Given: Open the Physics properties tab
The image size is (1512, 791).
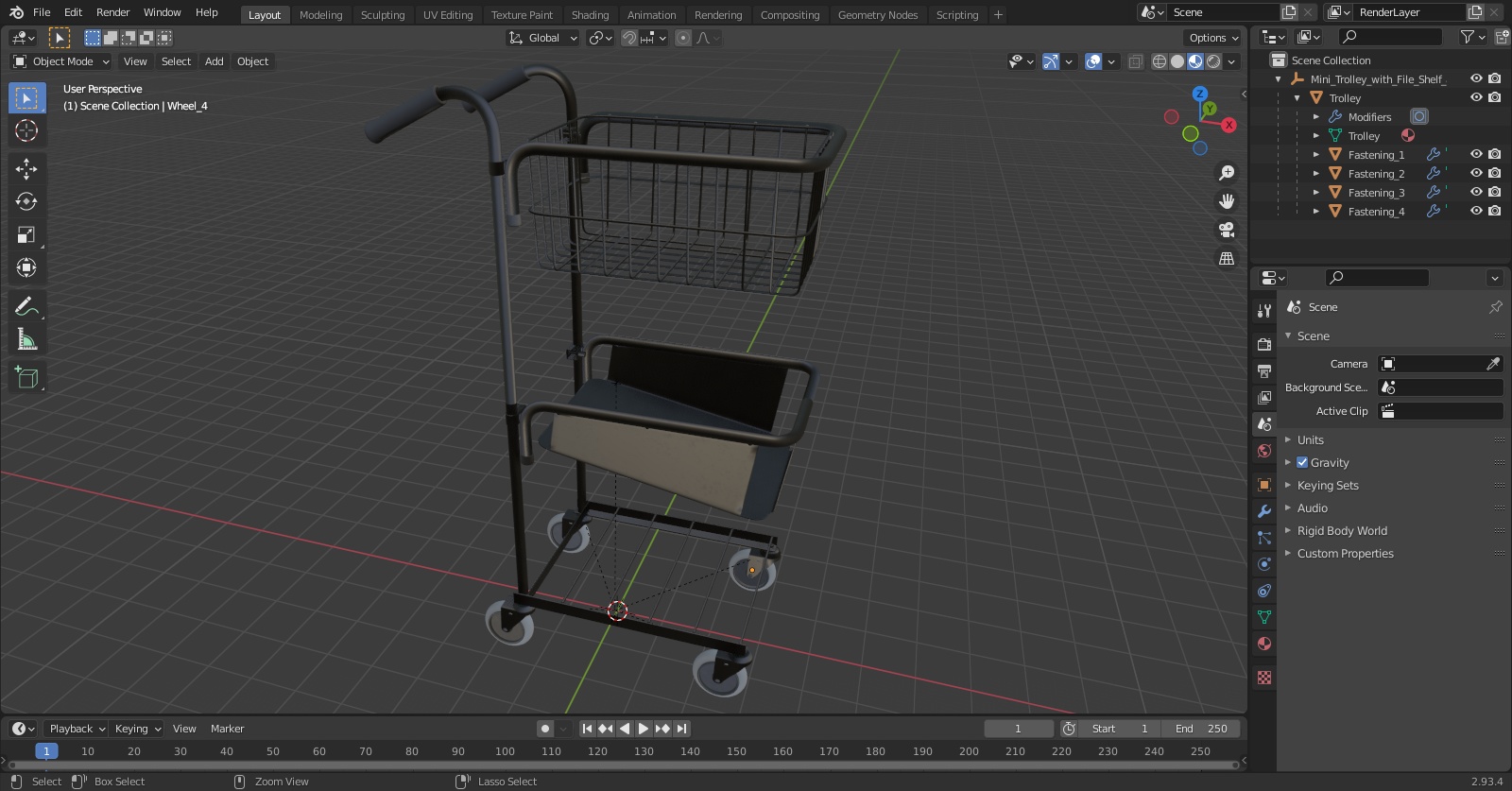Looking at the screenshot, I should tap(1264, 564).
